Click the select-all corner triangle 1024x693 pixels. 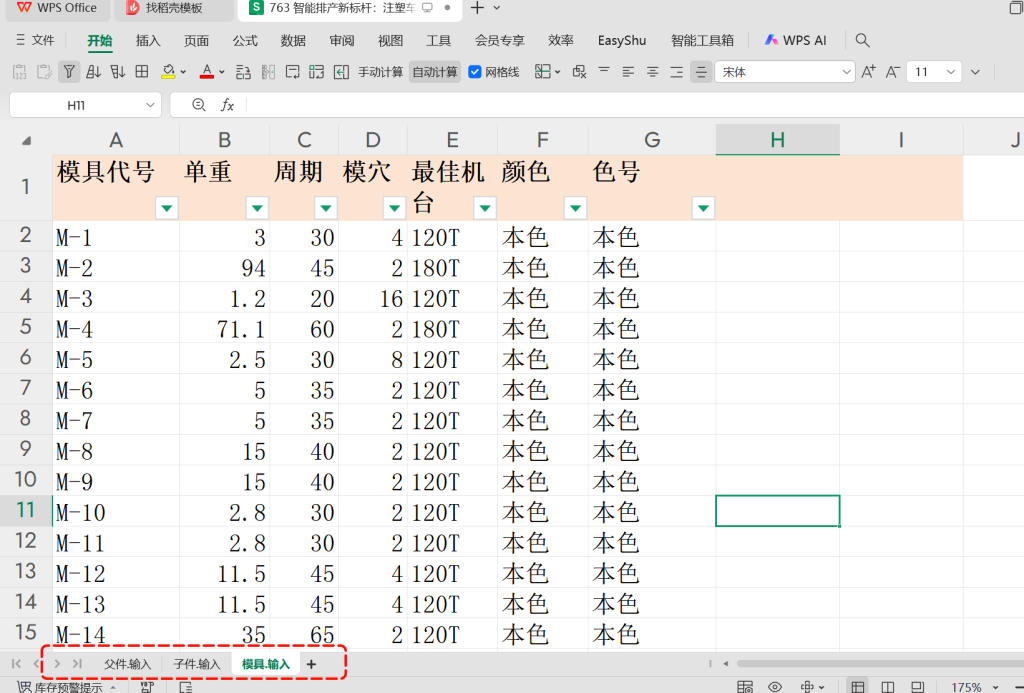pyautogui.click(x=26, y=140)
